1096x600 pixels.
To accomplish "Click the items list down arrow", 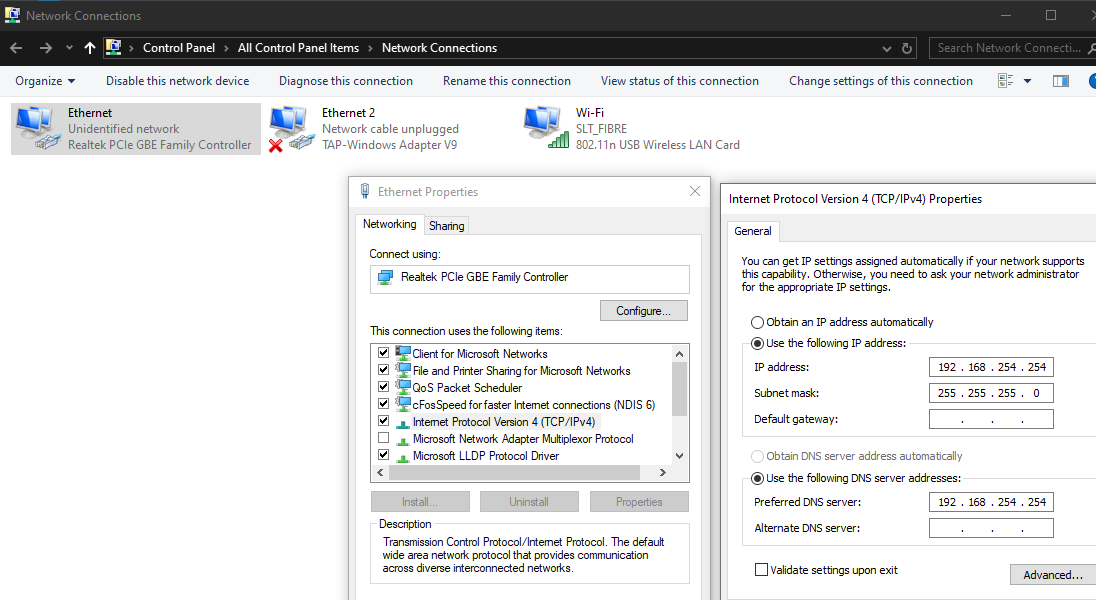I will click(x=679, y=456).
